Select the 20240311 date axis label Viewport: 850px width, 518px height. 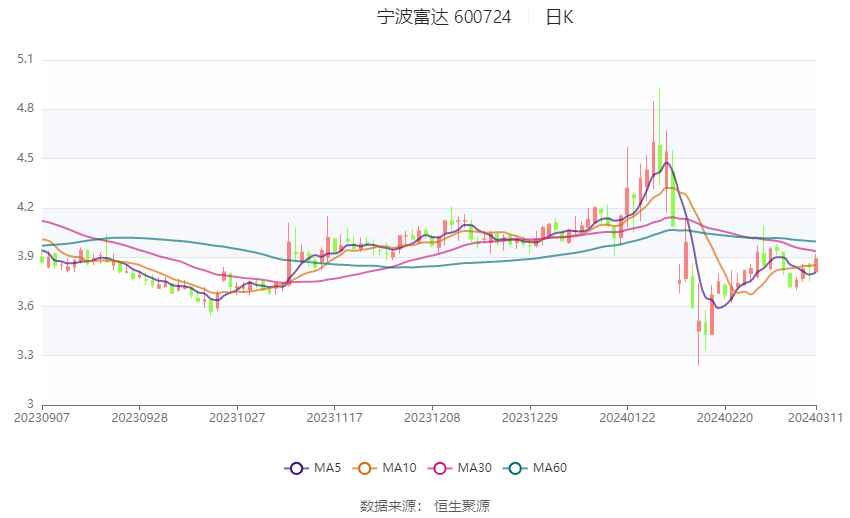point(815,418)
